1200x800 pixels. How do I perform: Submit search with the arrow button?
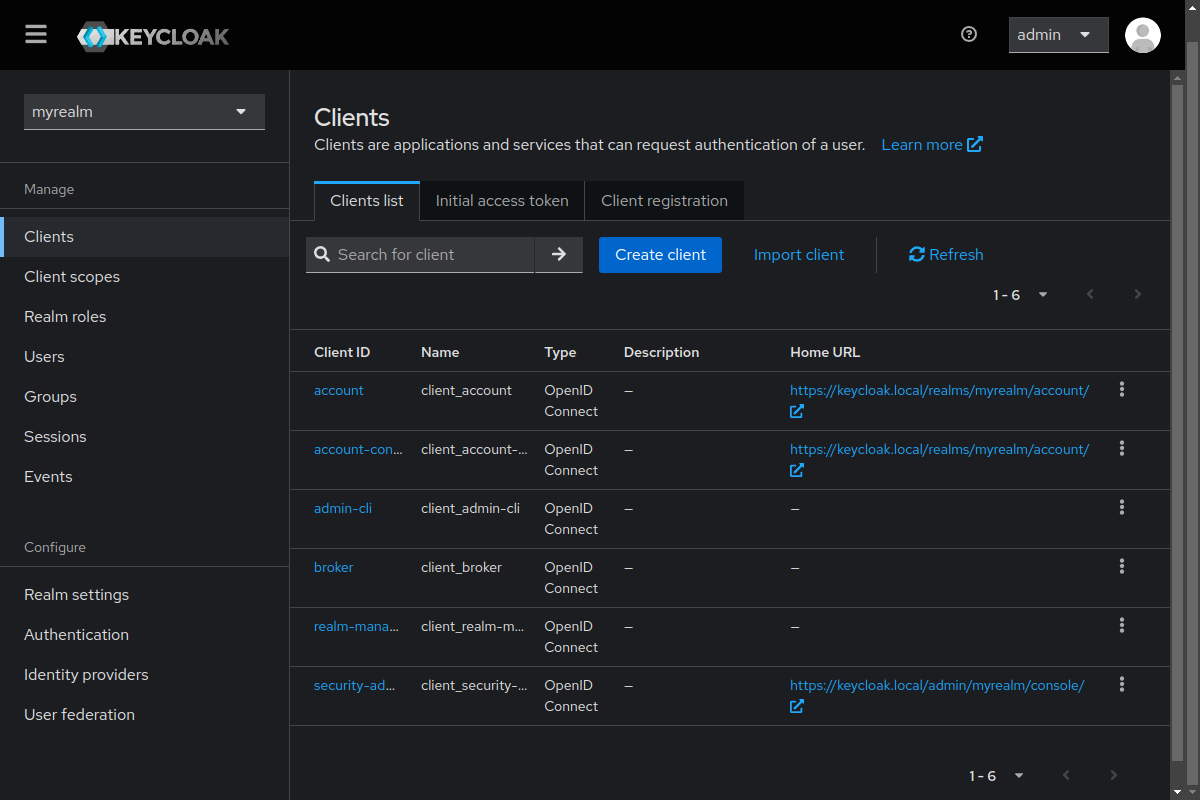pos(559,255)
